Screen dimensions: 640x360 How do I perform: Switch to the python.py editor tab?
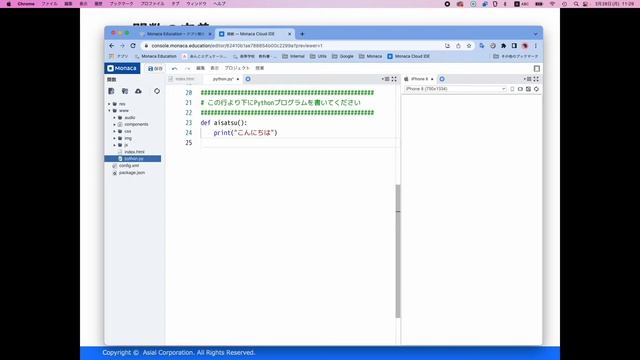[x=223, y=79]
